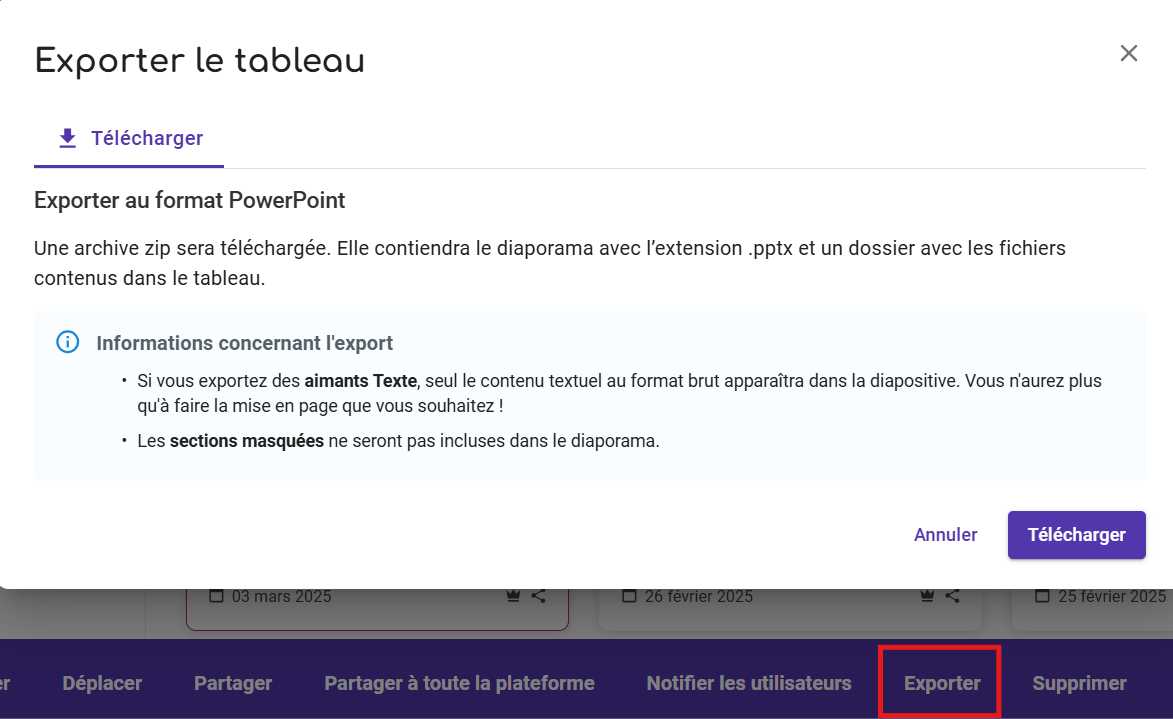Cancel the export with Annuler
The height and width of the screenshot is (719, 1173).
(945, 535)
